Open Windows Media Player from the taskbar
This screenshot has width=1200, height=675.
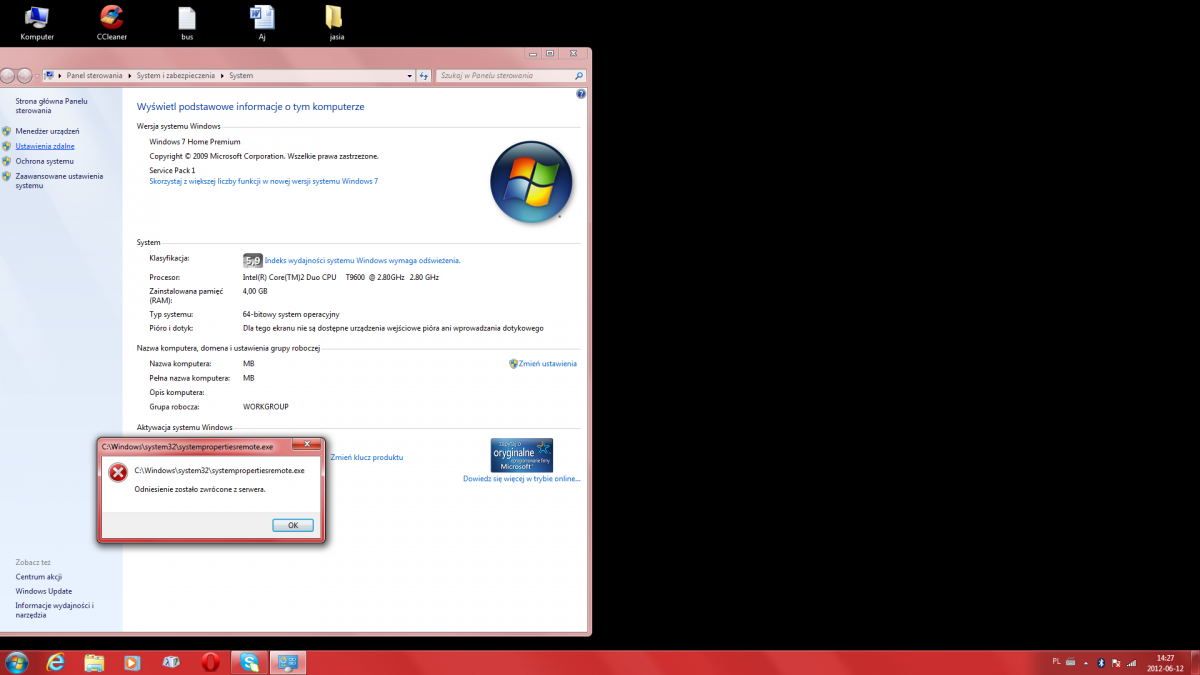(x=132, y=662)
